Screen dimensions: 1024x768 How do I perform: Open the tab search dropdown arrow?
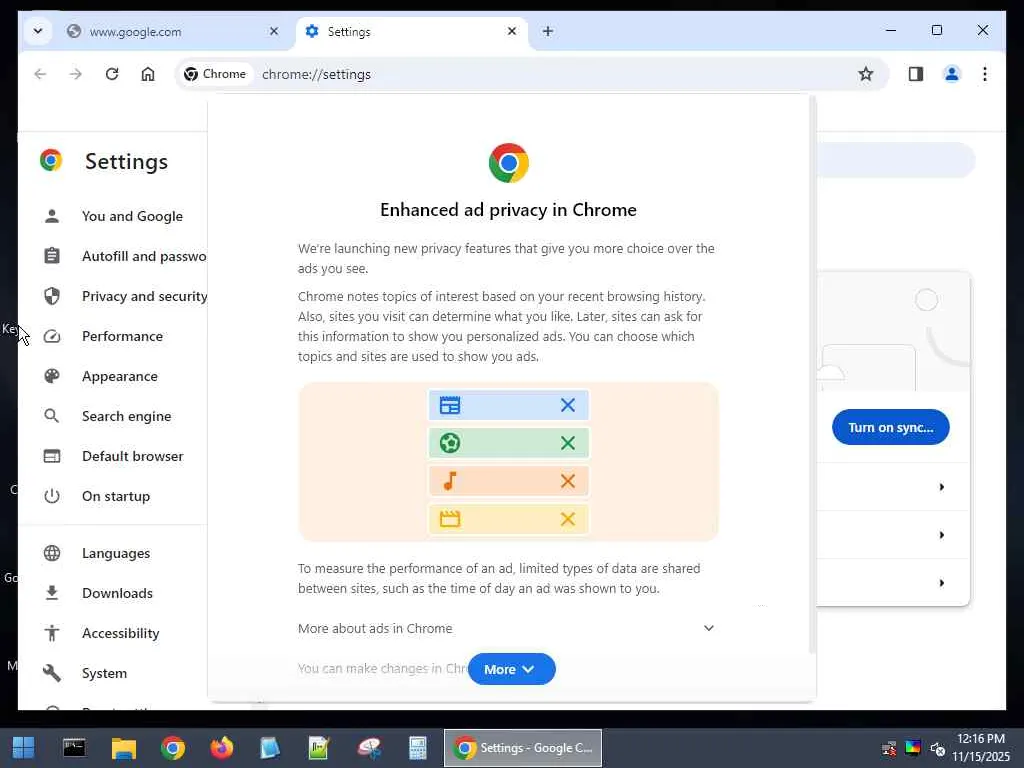coord(38,31)
